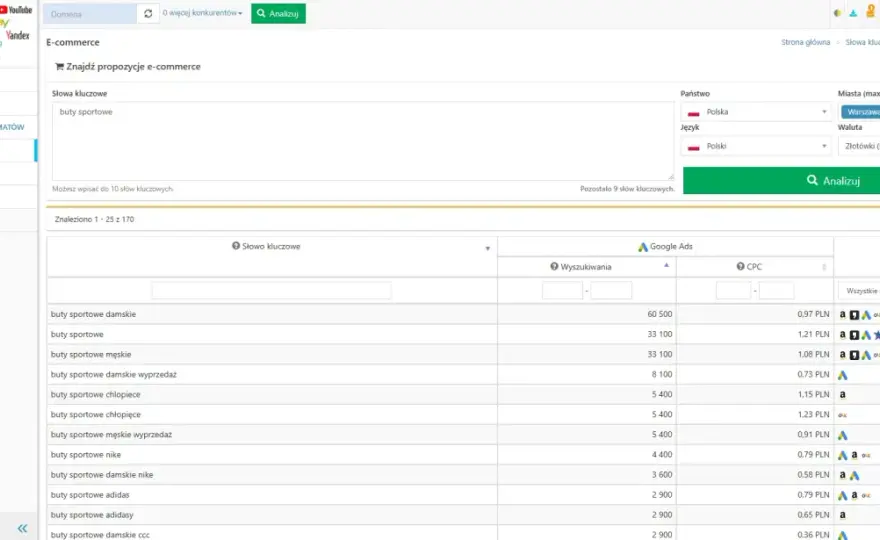This screenshot has width=880, height=540.
Task: Click the 0,58 PLN CPC value
Action: [x=813, y=475]
